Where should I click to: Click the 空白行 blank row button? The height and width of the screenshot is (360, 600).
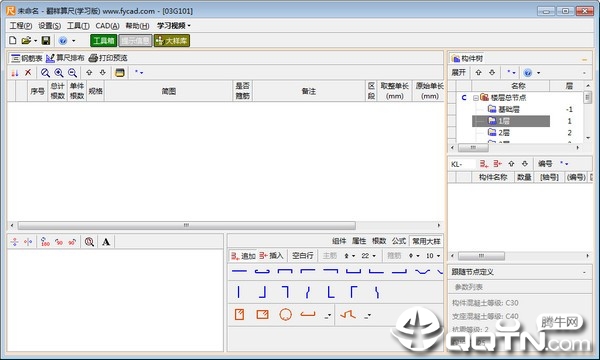[x=302, y=256]
